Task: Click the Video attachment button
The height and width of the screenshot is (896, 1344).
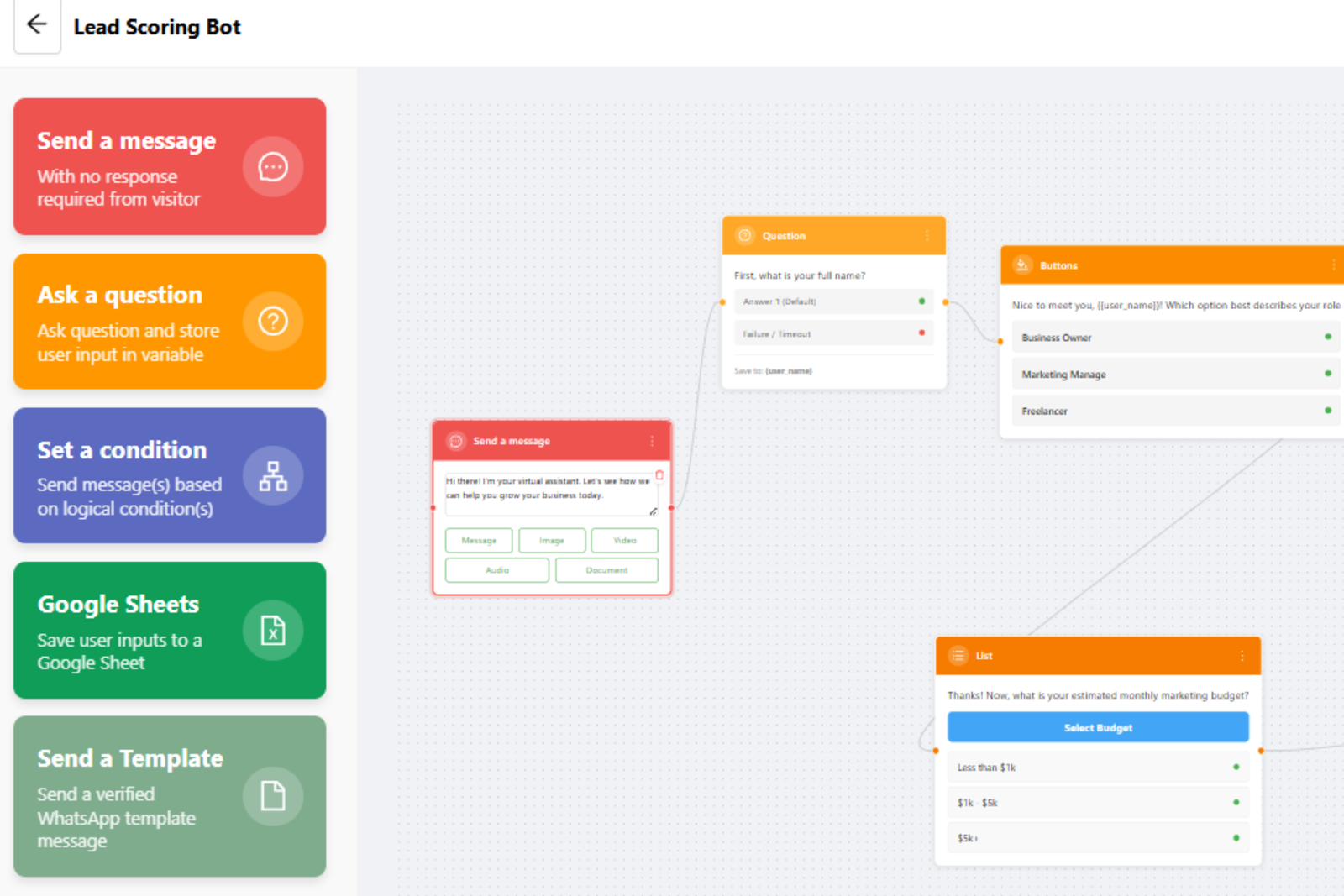Action: (624, 540)
